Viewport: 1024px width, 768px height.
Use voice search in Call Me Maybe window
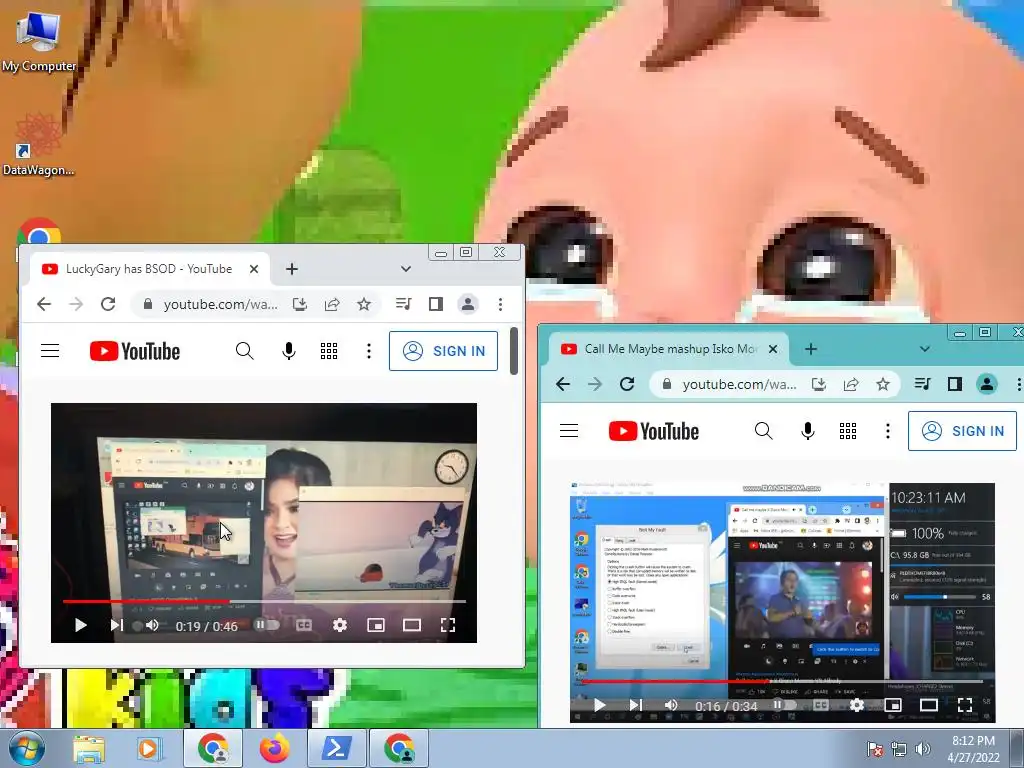point(808,431)
